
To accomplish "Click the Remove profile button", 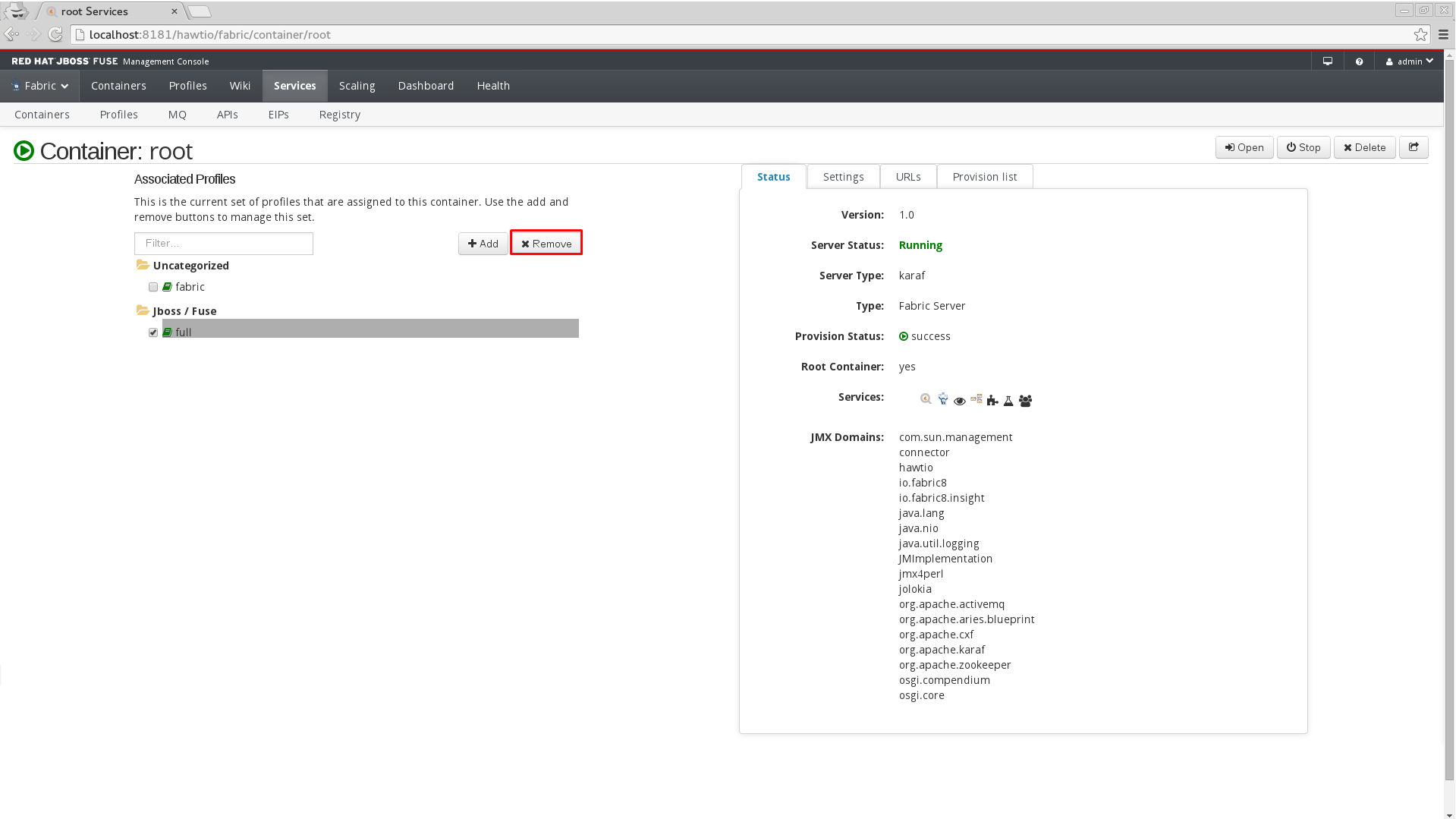I will pyautogui.click(x=546, y=244).
